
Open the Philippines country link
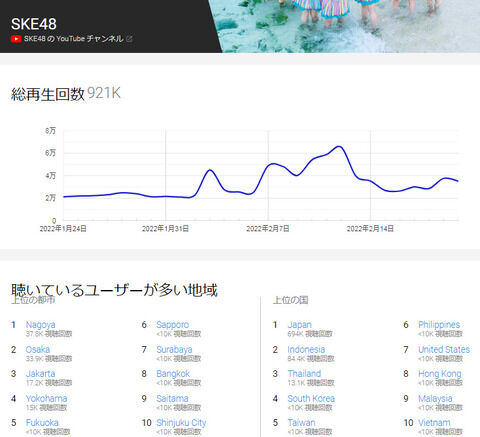(439, 325)
